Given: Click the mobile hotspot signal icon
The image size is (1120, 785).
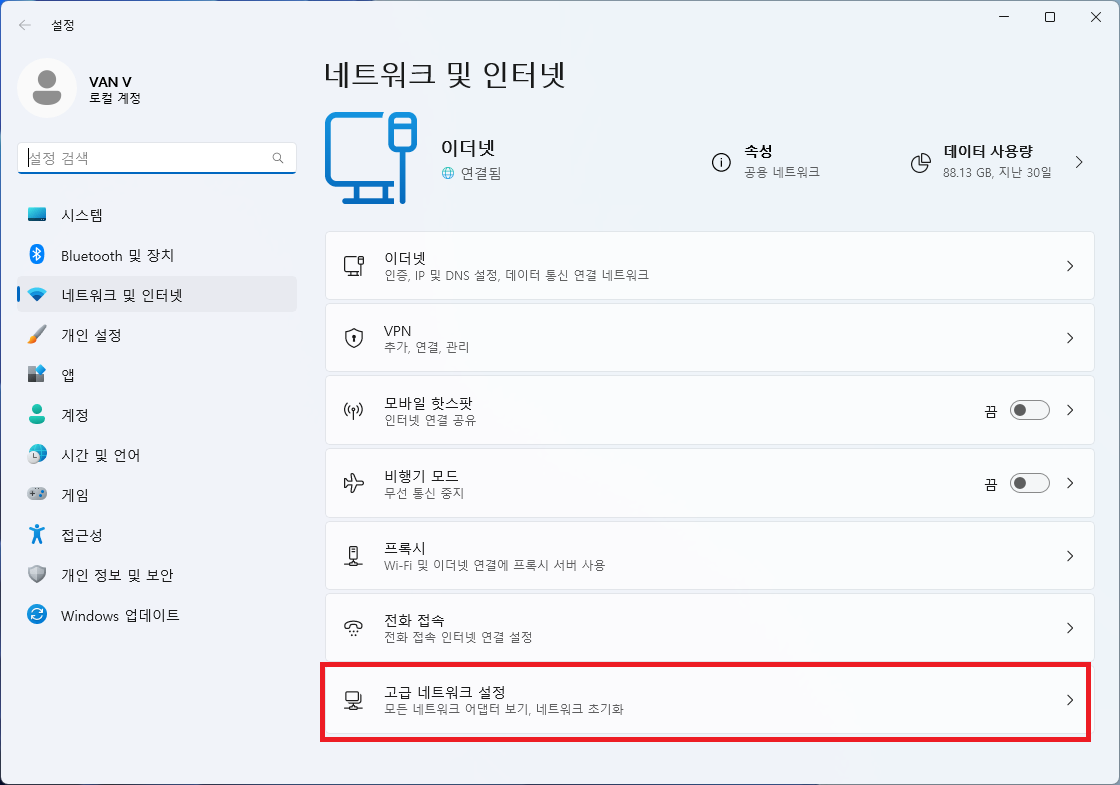Looking at the screenshot, I should 353,410.
